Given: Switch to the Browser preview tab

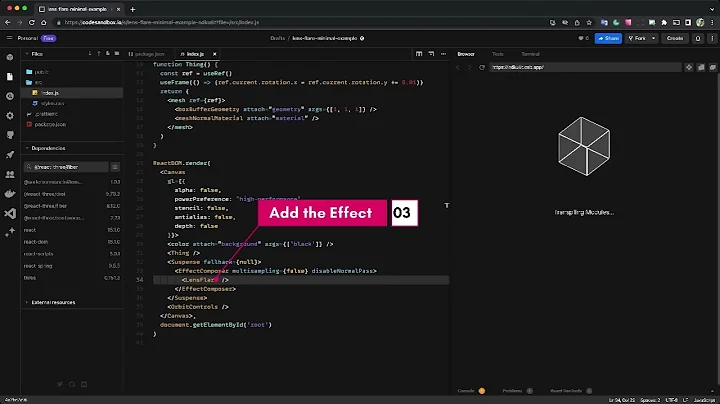Looking at the screenshot, I should (x=466, y=54).
